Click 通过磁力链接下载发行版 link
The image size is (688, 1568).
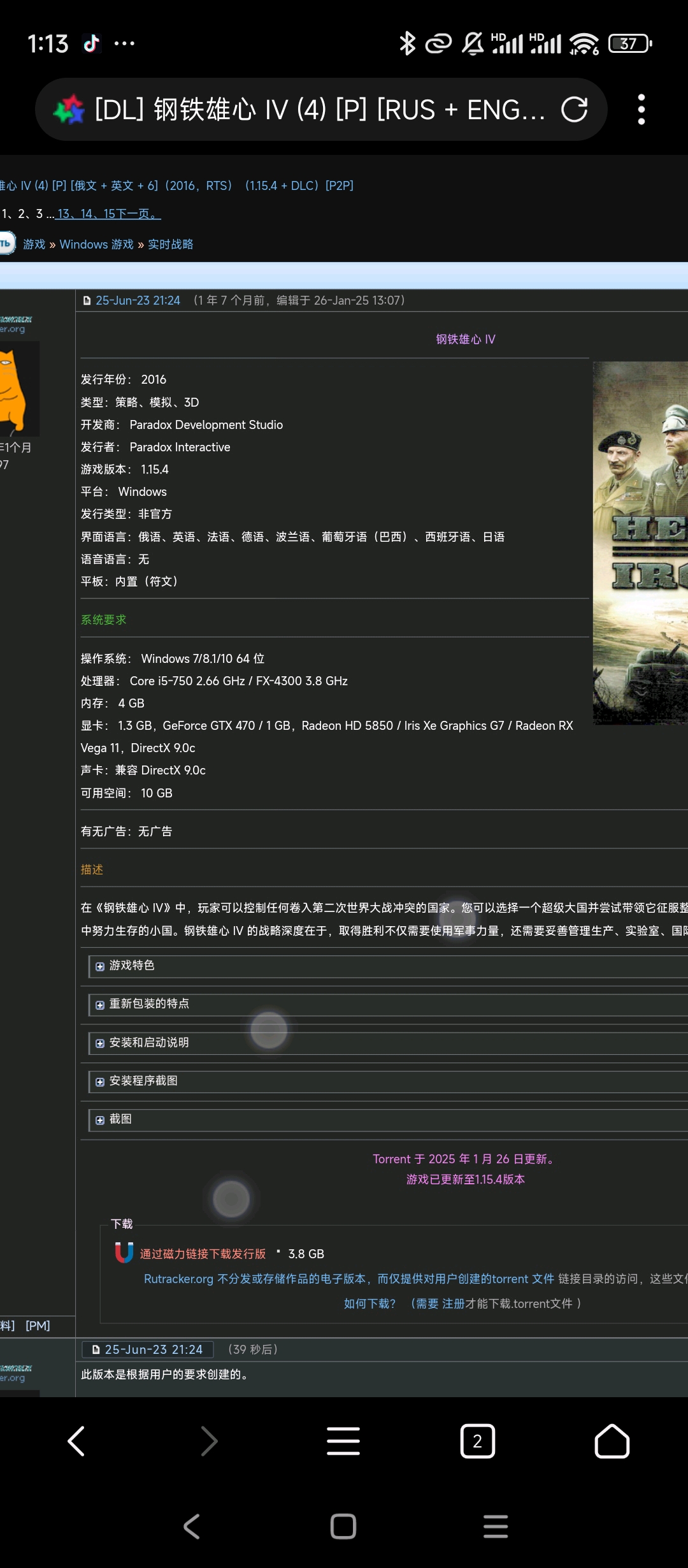tap(203, 1254)
